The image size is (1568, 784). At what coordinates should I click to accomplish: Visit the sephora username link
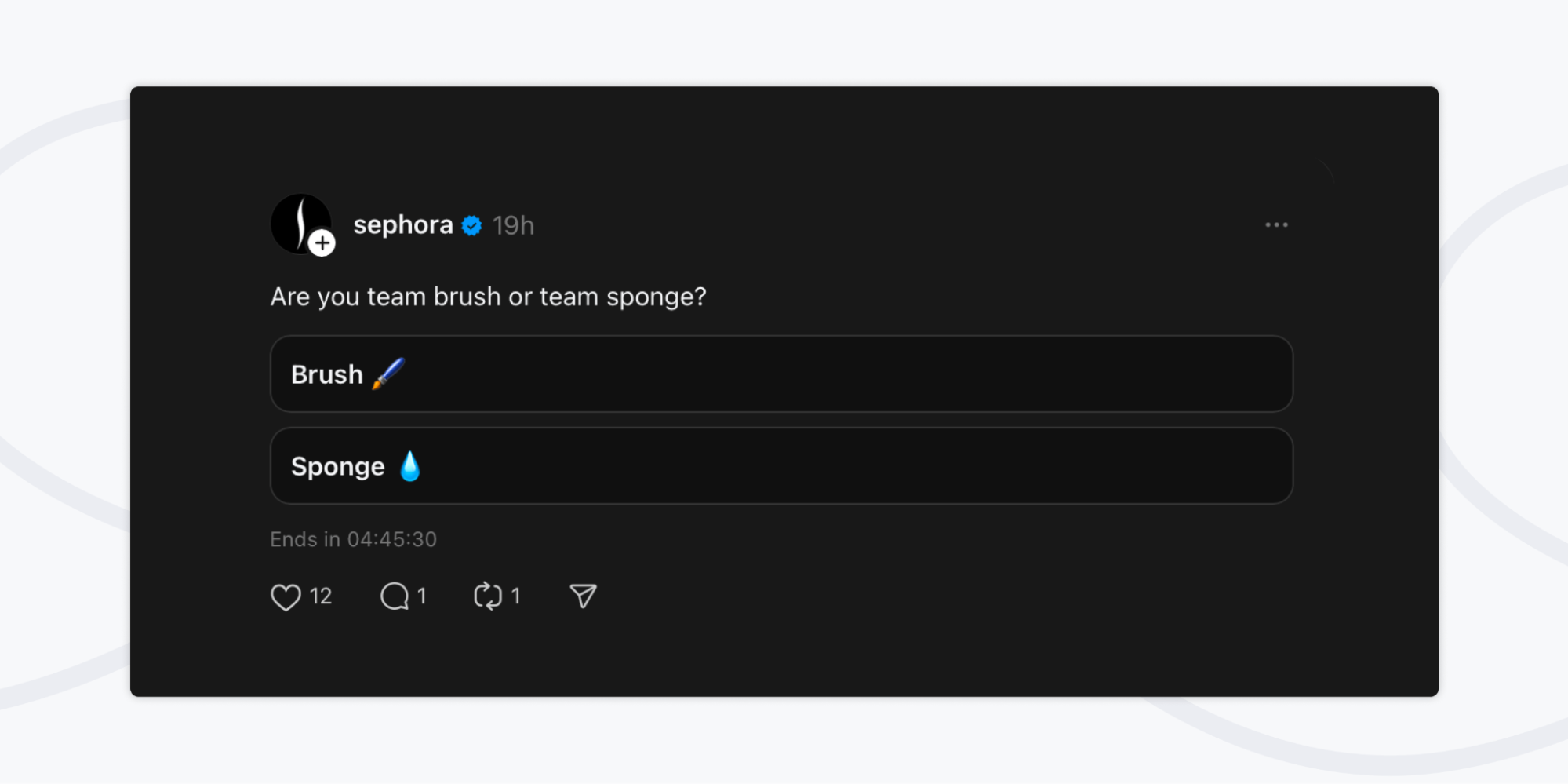click(x=403, y=225)
